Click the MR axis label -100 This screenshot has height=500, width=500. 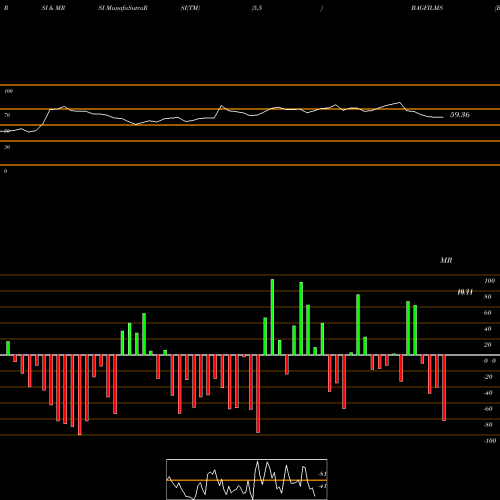tap(490, 441)
